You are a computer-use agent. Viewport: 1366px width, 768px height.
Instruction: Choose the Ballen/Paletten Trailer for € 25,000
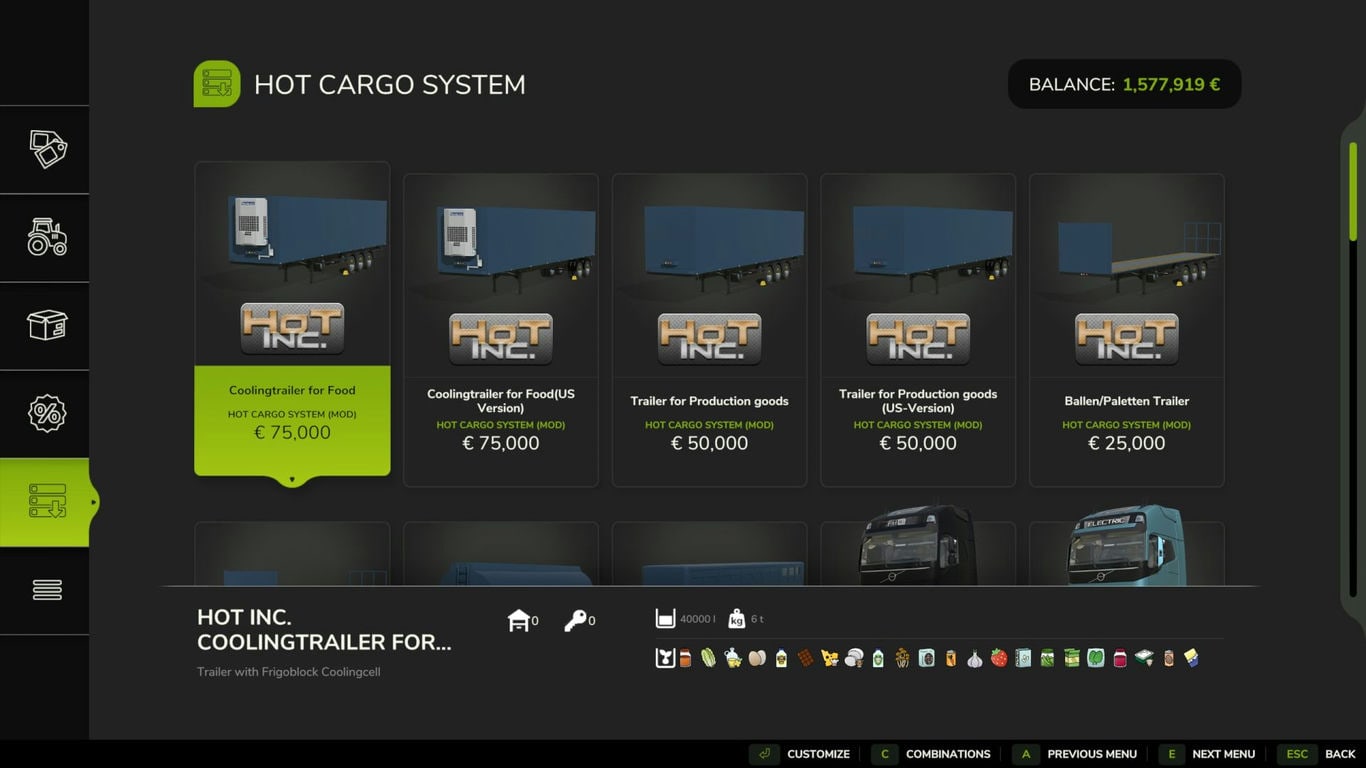click(x=1126, y=330)
